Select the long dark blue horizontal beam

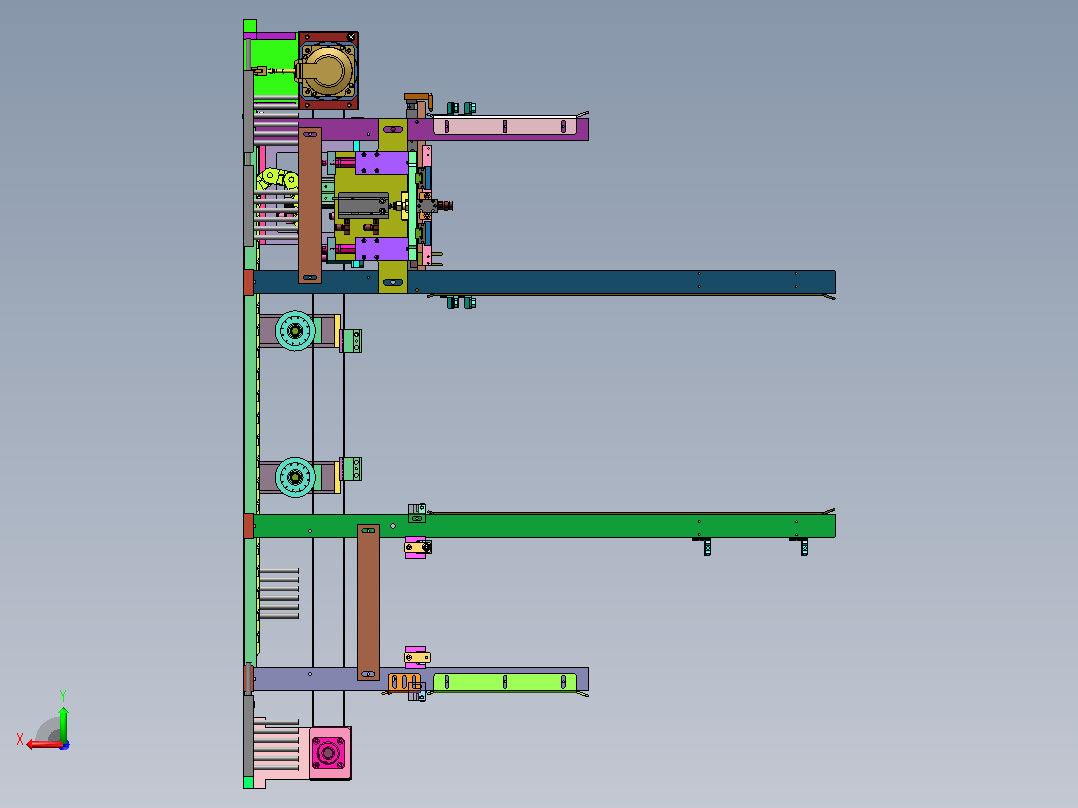pyautogui.click(x=544, y=282)
